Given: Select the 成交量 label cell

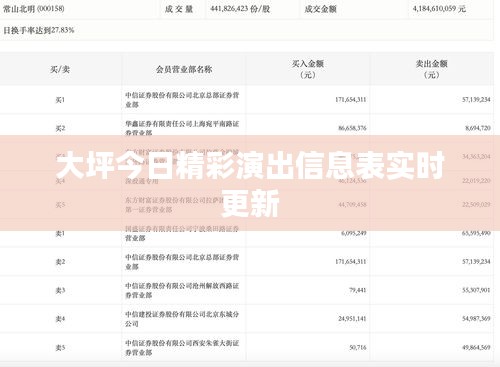Looking at the screenshot, I should click(x=179, y=9).
